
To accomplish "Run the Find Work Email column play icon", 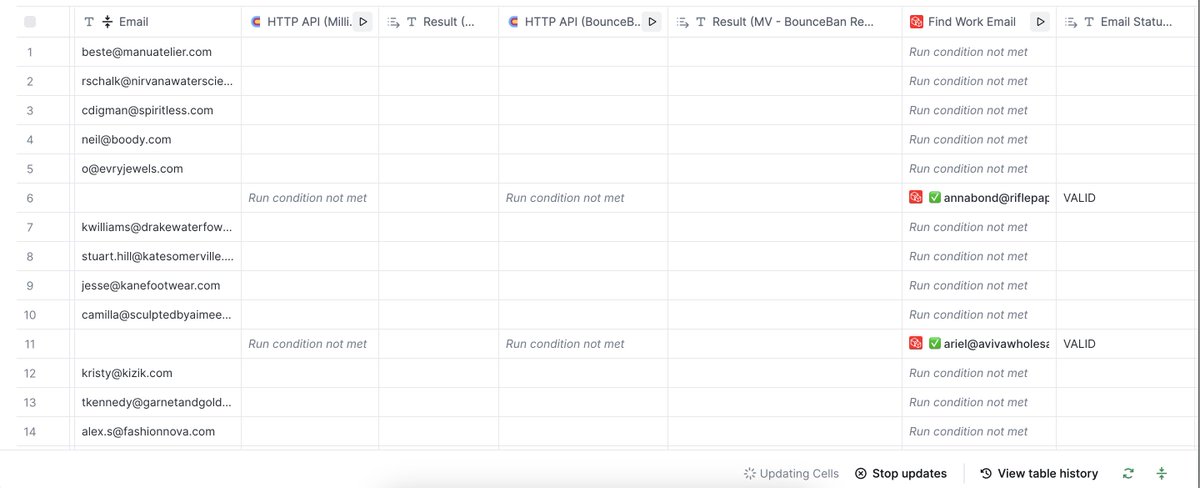I will (x=1040, y=21).
